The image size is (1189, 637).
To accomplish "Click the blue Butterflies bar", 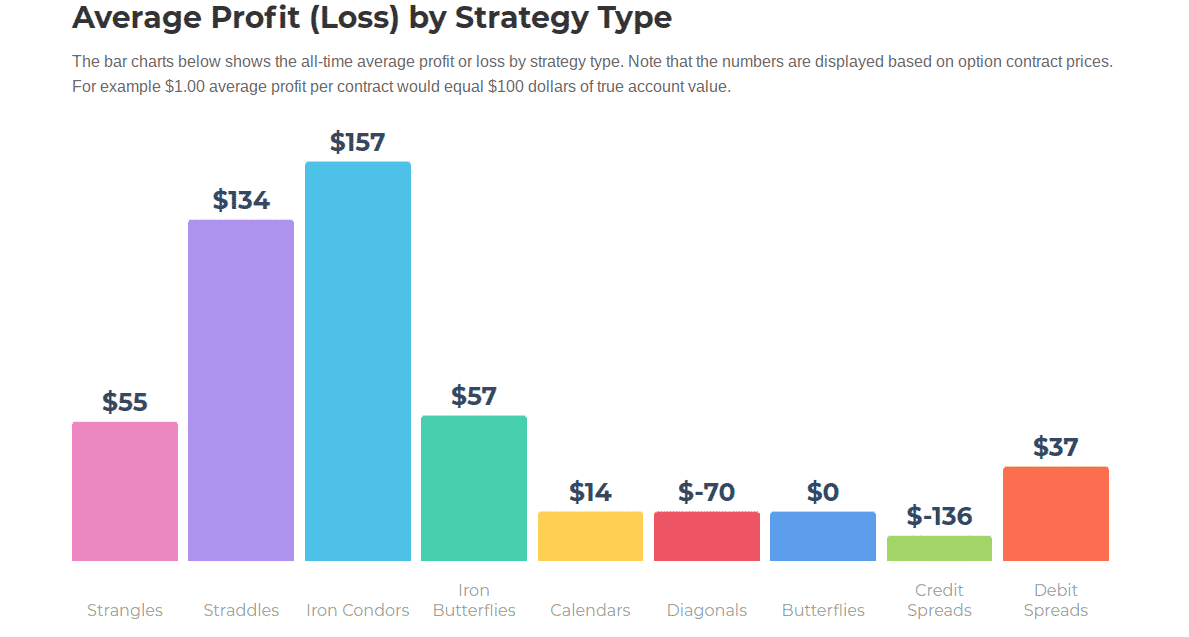I will 823,536.
